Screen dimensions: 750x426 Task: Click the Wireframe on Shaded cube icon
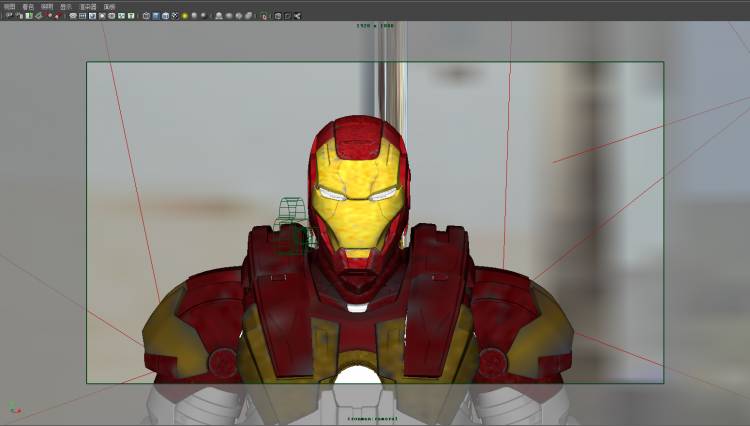(x=165, y=16)
